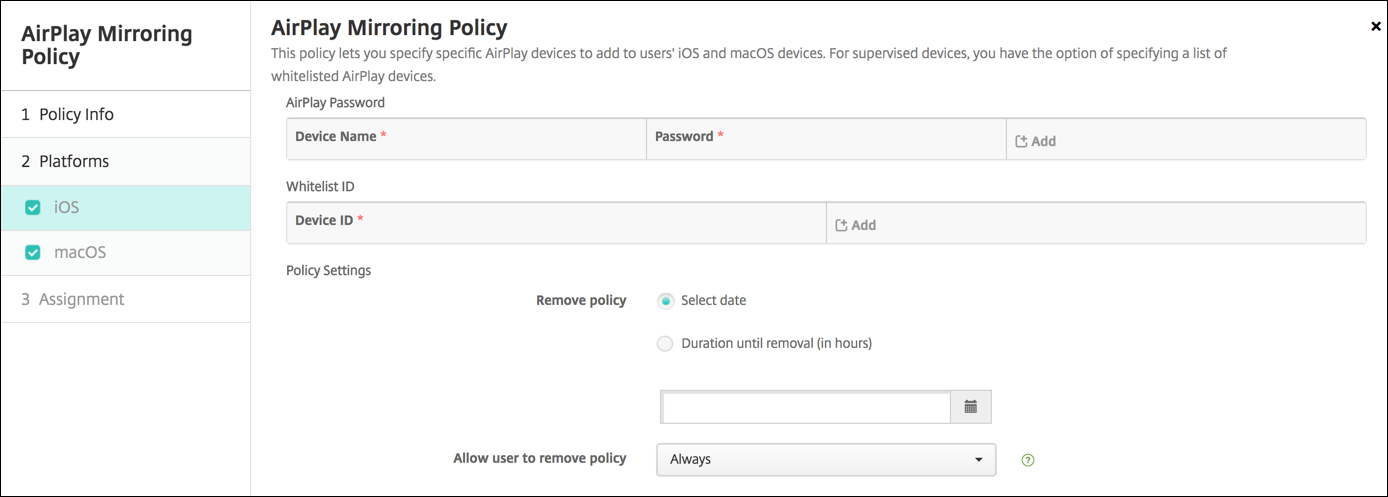Image resolution: width=1388 pixels, height=497 pixels.
Task: Close the policy dialog with X
Action: (1375, 27)
